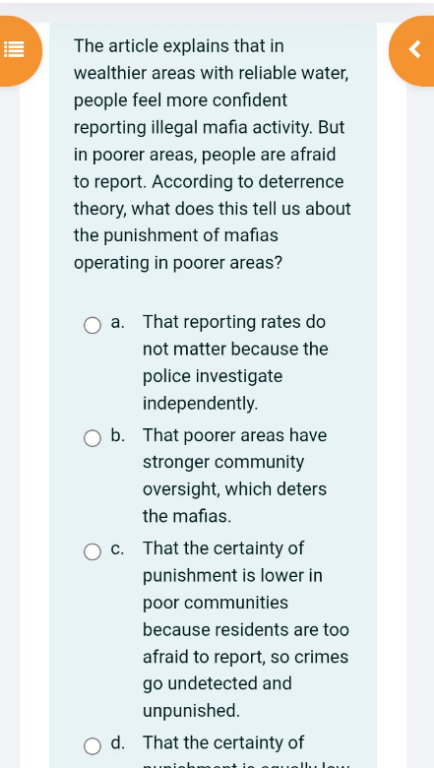This screenshot has height=768, width=434.
Task: Open the quiz navigation list icon
Action: [x=14, y=50]
